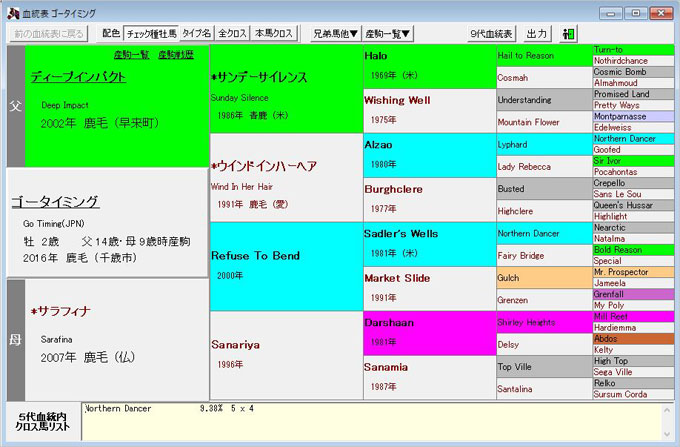
Task: Open the 産駒戦歴 link in sire cell
Action: (x=176, y=55)
